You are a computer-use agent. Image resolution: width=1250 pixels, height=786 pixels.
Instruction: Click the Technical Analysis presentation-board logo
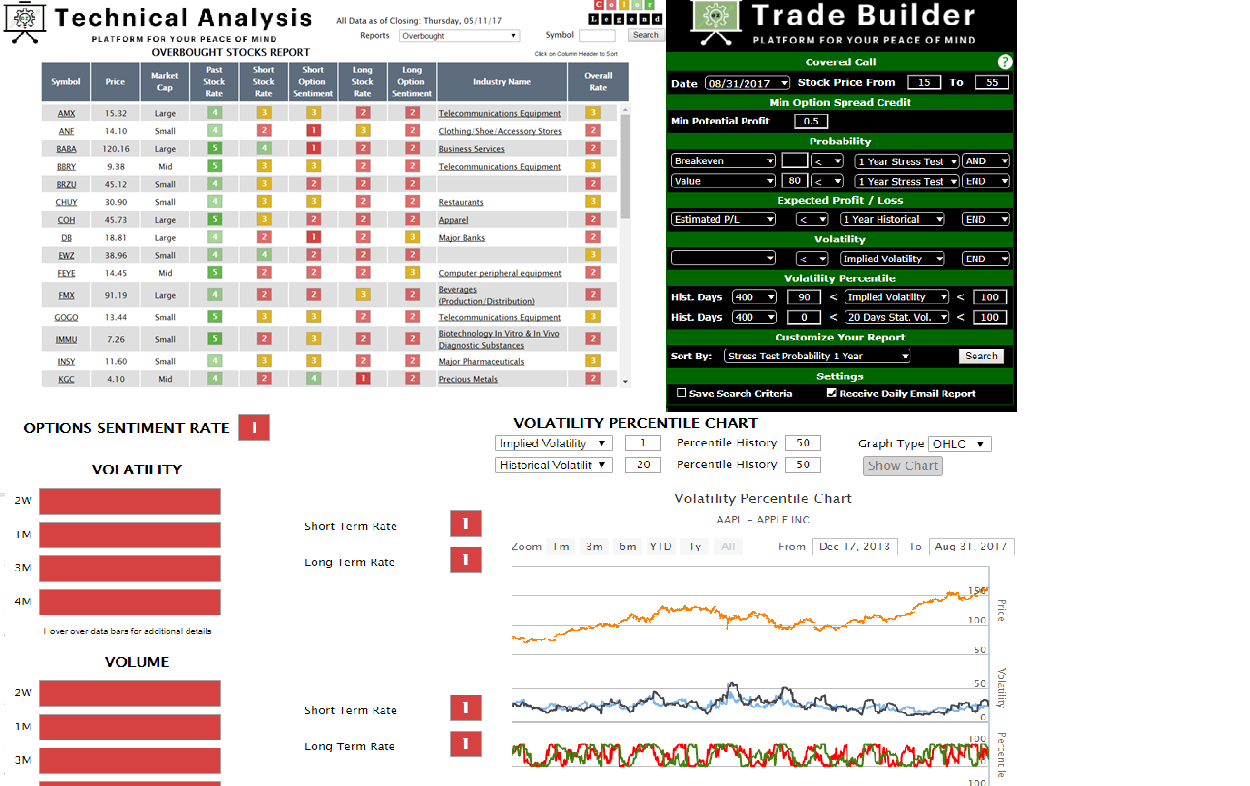pos(23,24)
